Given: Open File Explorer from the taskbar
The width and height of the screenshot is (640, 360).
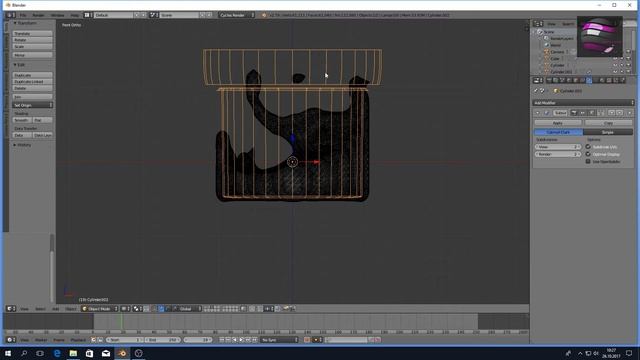Looking at the screenshot, I should pyautogui.click(x=73, y=353).
